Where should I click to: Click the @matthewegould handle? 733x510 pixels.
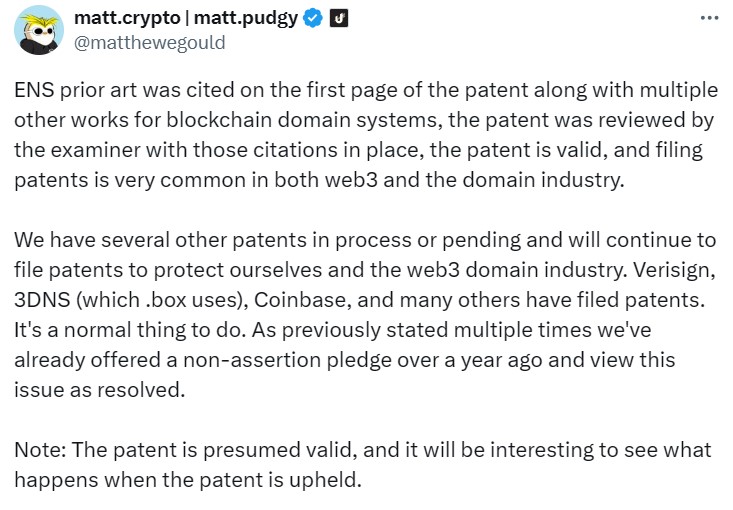click(x=150, y=43)
